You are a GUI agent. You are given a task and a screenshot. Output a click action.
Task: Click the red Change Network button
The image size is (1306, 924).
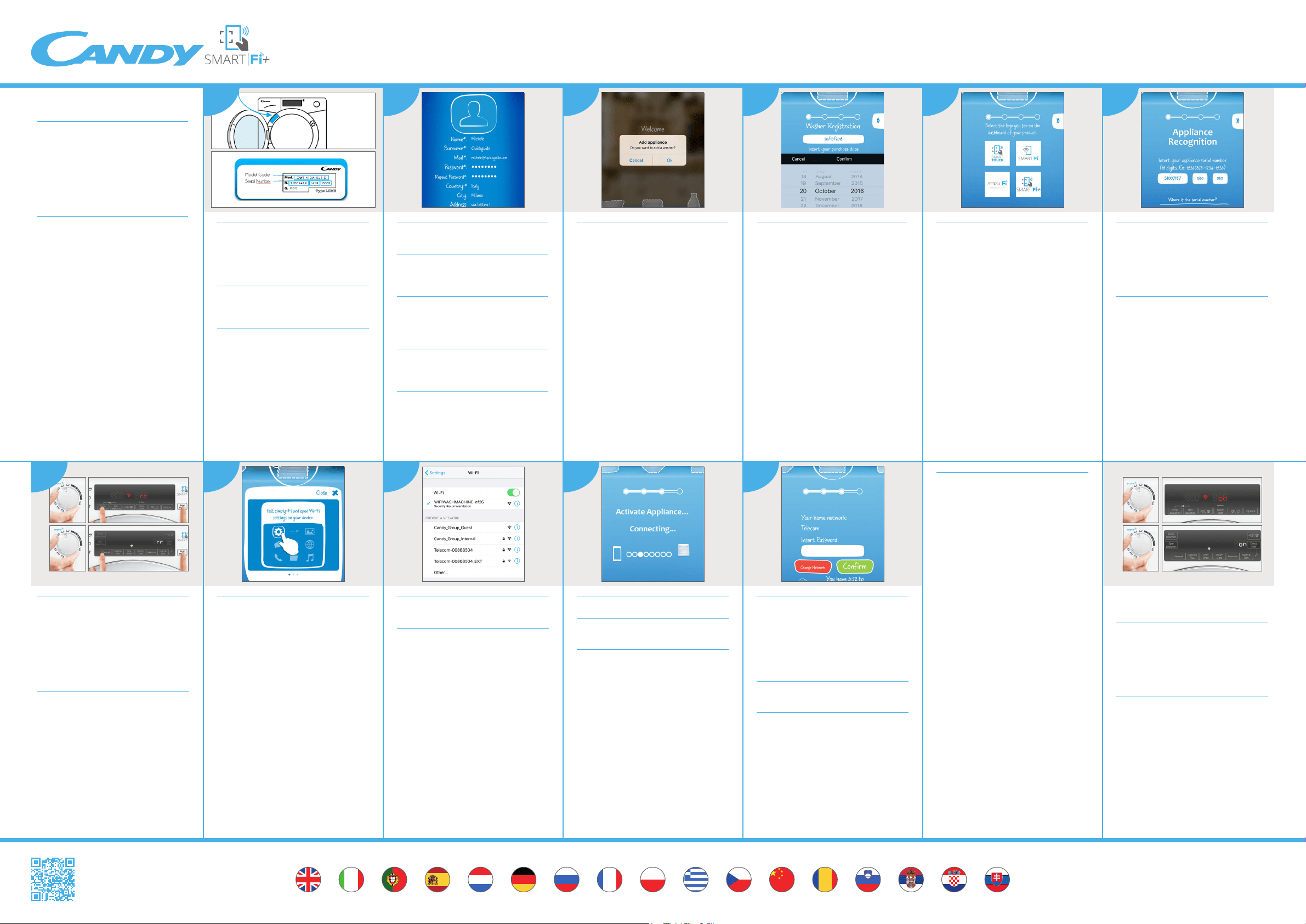[813, 567]
